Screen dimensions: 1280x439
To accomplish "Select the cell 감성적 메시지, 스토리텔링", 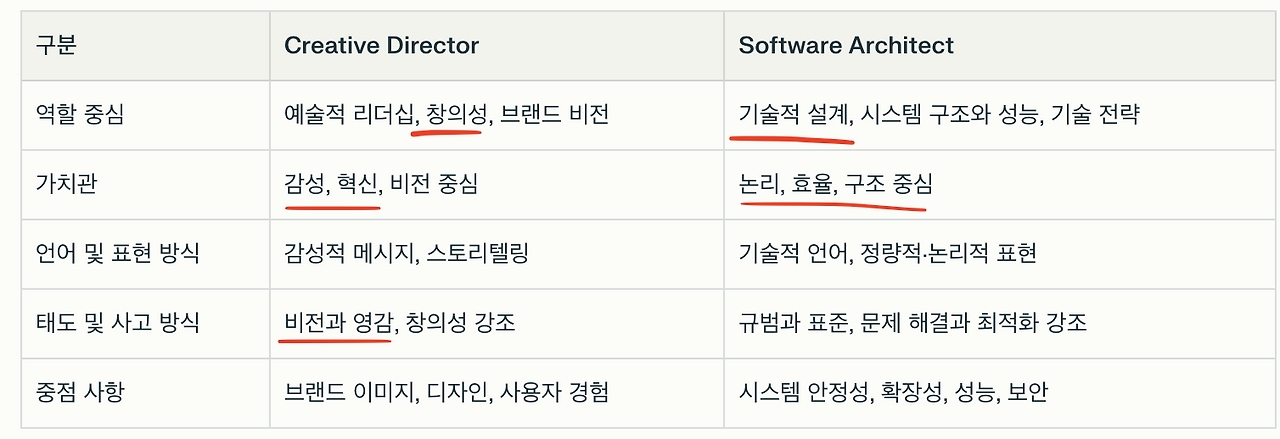I will coord(406,252).
